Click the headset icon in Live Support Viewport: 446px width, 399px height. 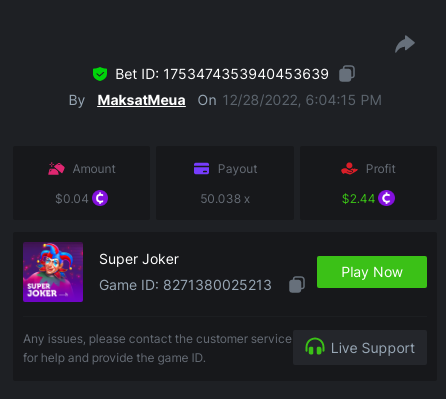(x=315, y=347)
